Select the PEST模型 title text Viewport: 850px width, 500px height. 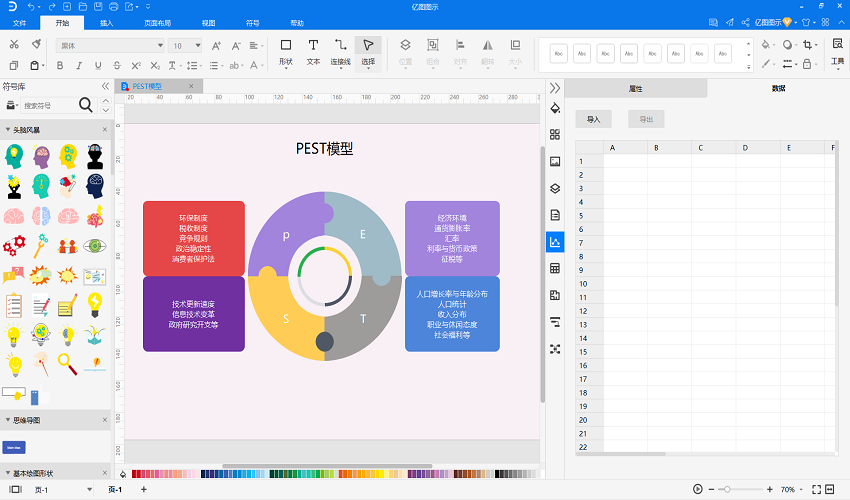click(324, 149)
